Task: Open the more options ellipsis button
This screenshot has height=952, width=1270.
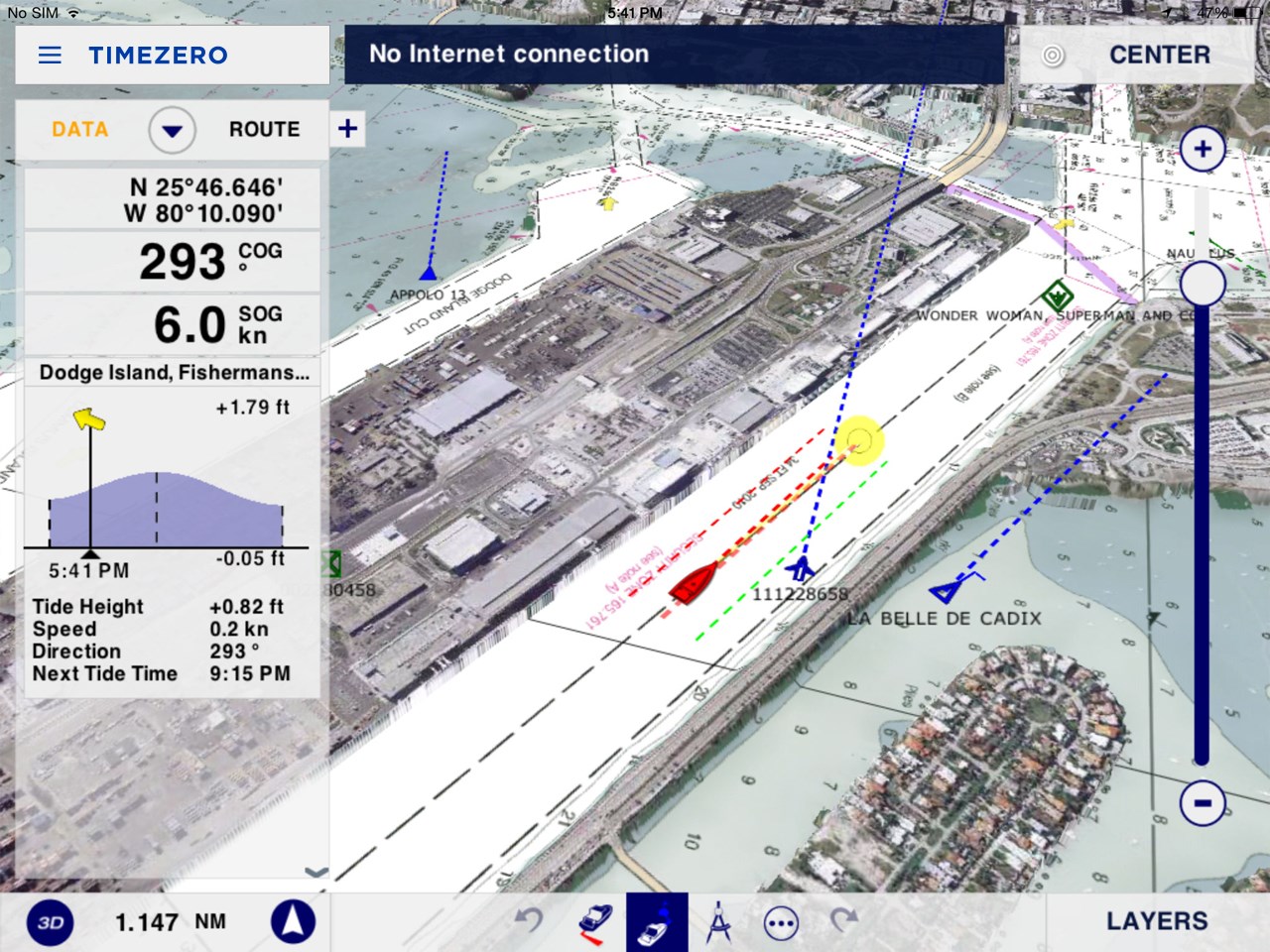Action: (x=781, y=923)
